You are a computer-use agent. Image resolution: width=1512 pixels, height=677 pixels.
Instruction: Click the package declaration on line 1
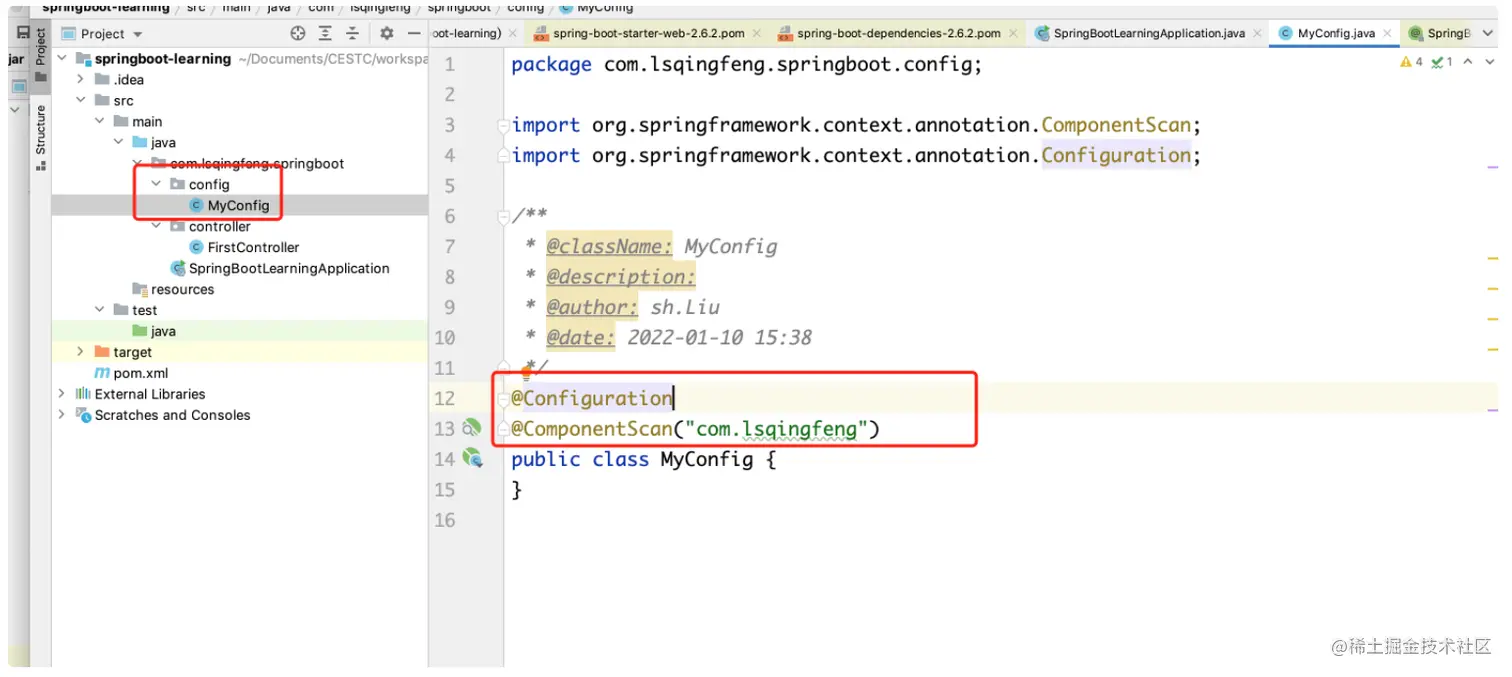(x=747, y=65)
